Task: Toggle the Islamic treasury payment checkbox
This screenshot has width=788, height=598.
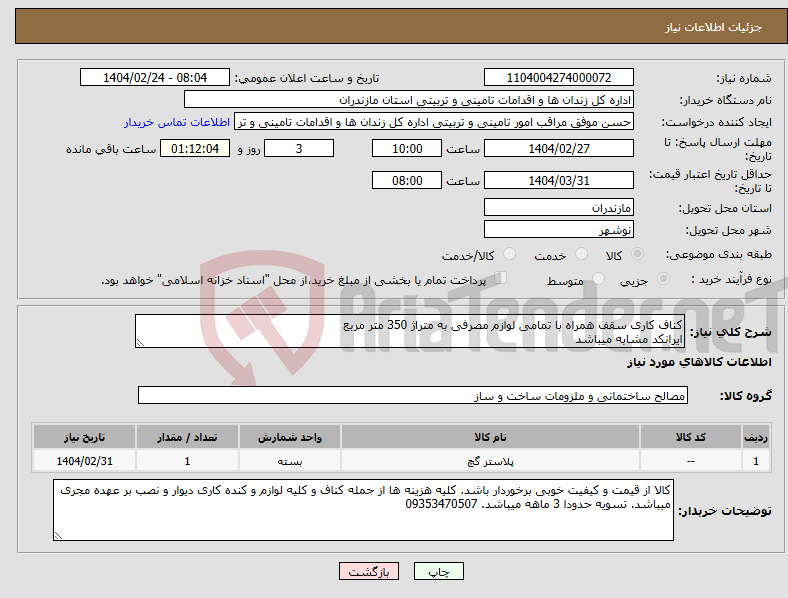Action: 501,278
